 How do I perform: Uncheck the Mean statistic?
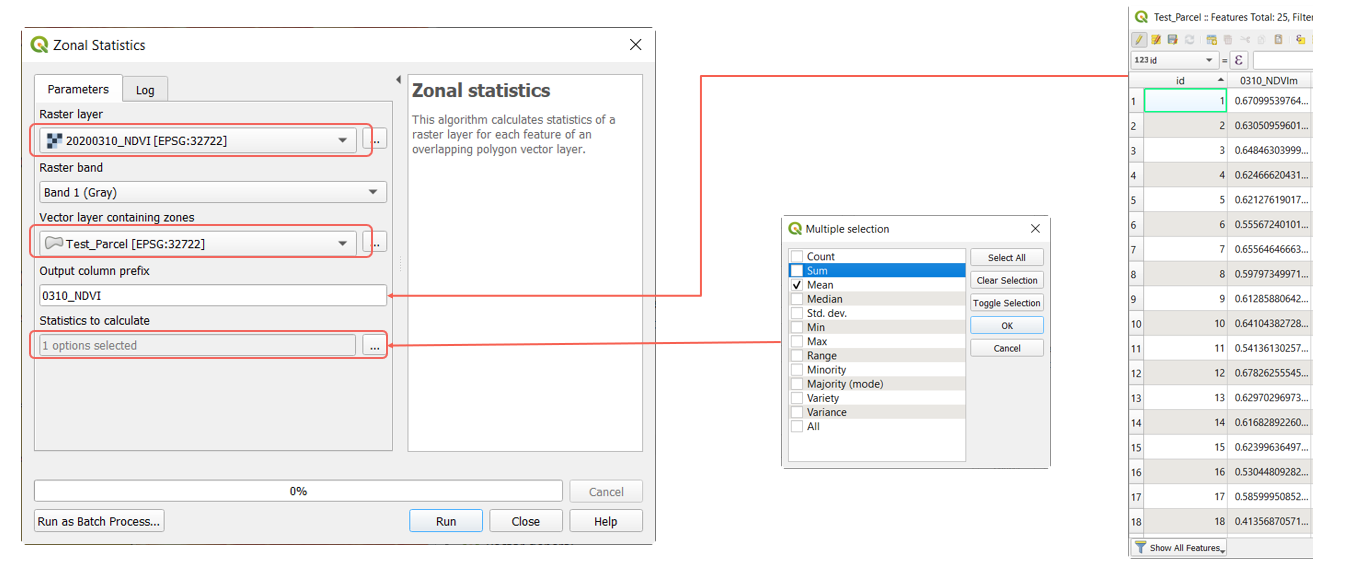[797, 285]
